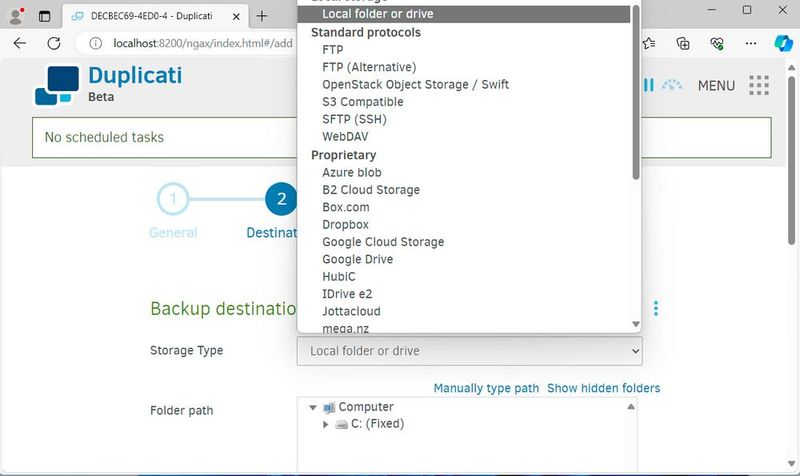
Task: Click the Proprietary group header
Action: (x=343, y=155)
